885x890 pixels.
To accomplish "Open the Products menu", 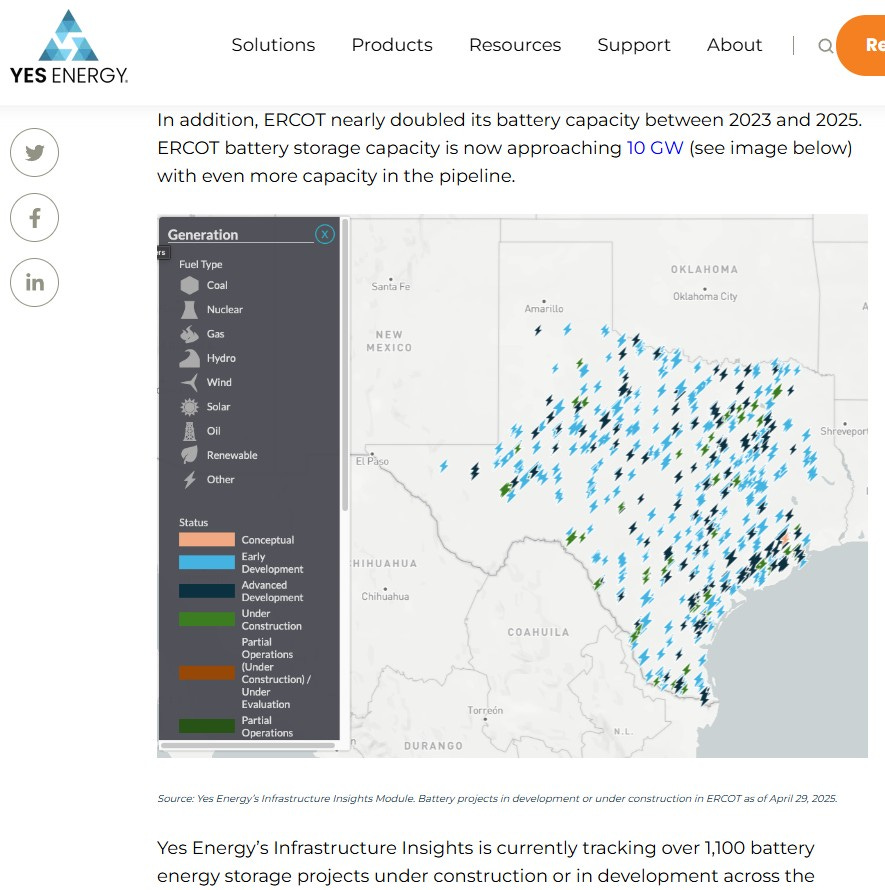I will (392, 45).
